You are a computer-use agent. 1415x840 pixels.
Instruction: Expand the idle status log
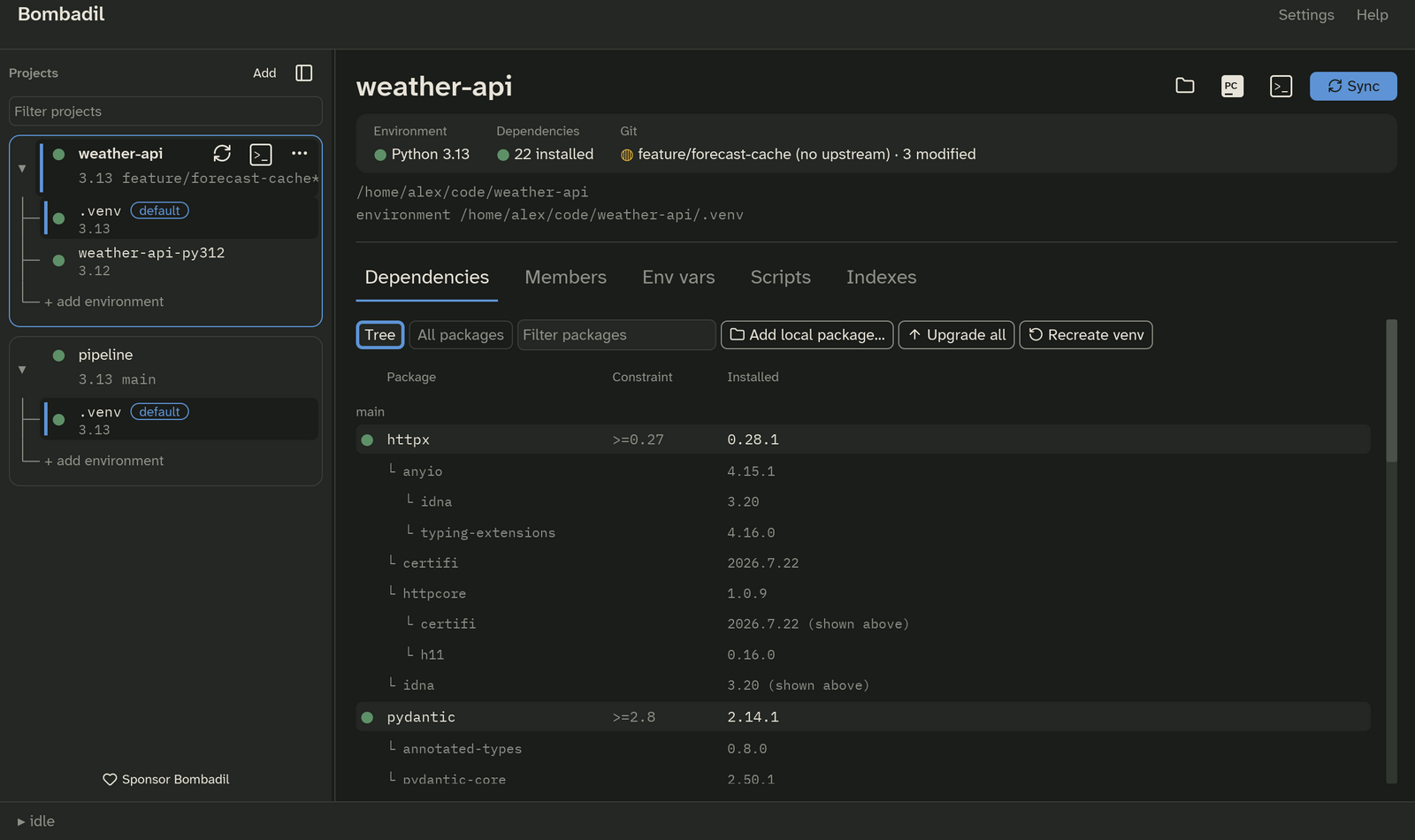coord(36,821)
